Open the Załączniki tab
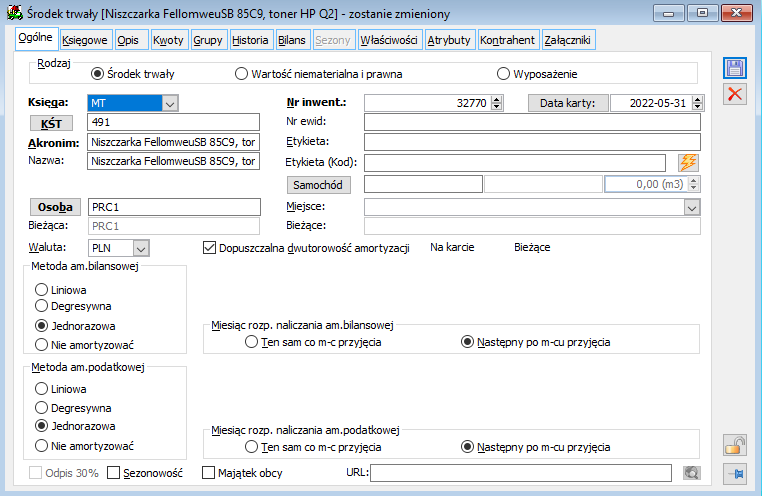This screenshot has height=496, width=762. (x=568, y=40)
